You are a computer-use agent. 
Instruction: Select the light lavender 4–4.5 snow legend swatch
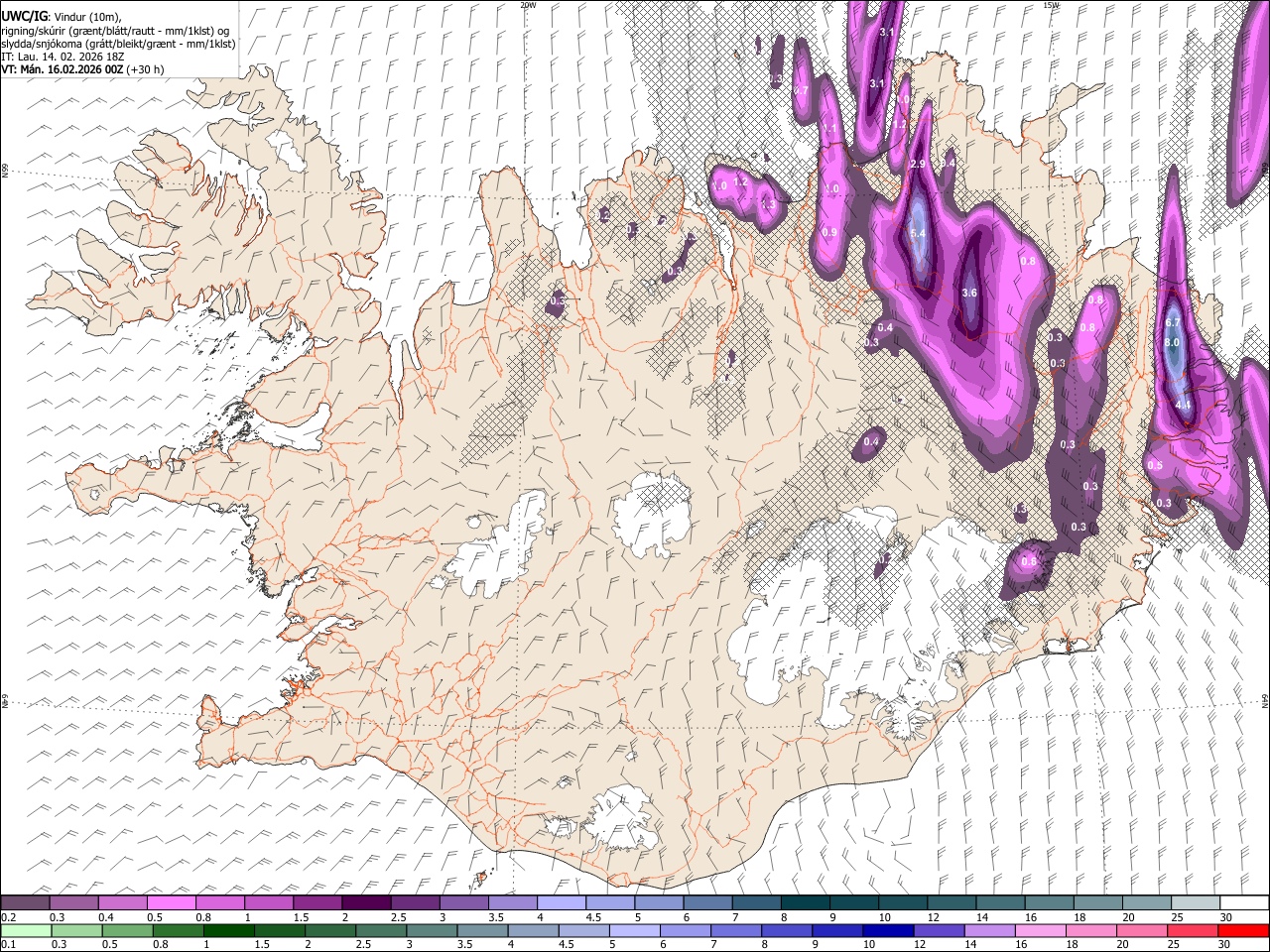pyautogui.click(x=562, y=902)
